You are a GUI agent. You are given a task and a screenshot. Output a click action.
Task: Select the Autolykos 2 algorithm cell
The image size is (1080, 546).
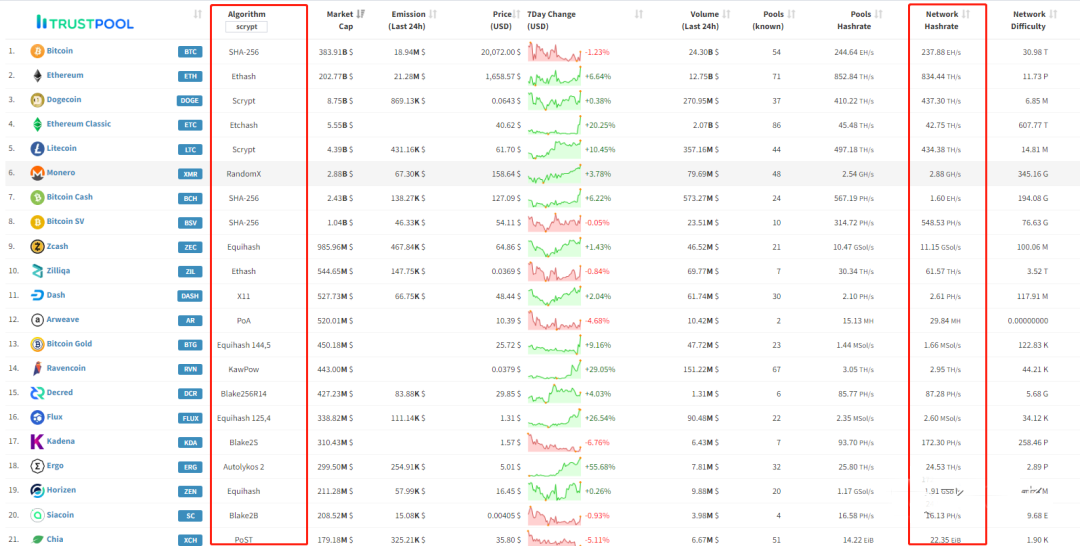(x=243, y=467)
